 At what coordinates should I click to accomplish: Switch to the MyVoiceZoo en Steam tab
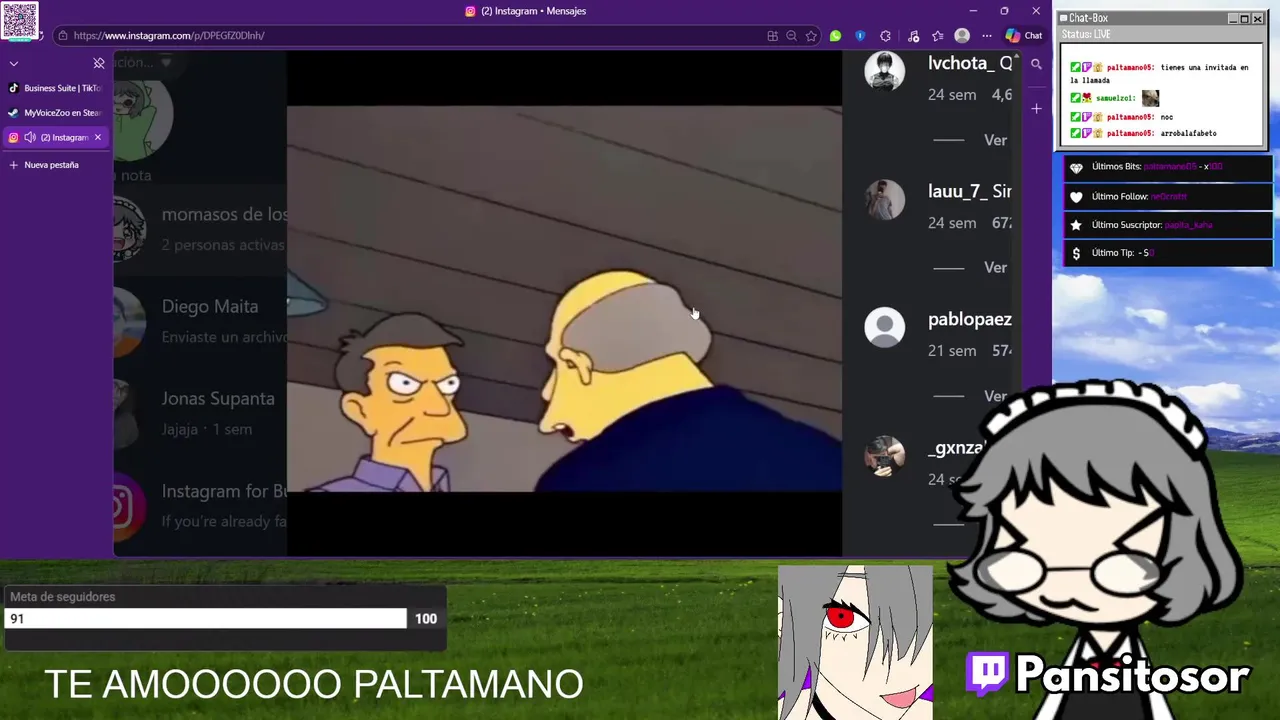point(57,113)
